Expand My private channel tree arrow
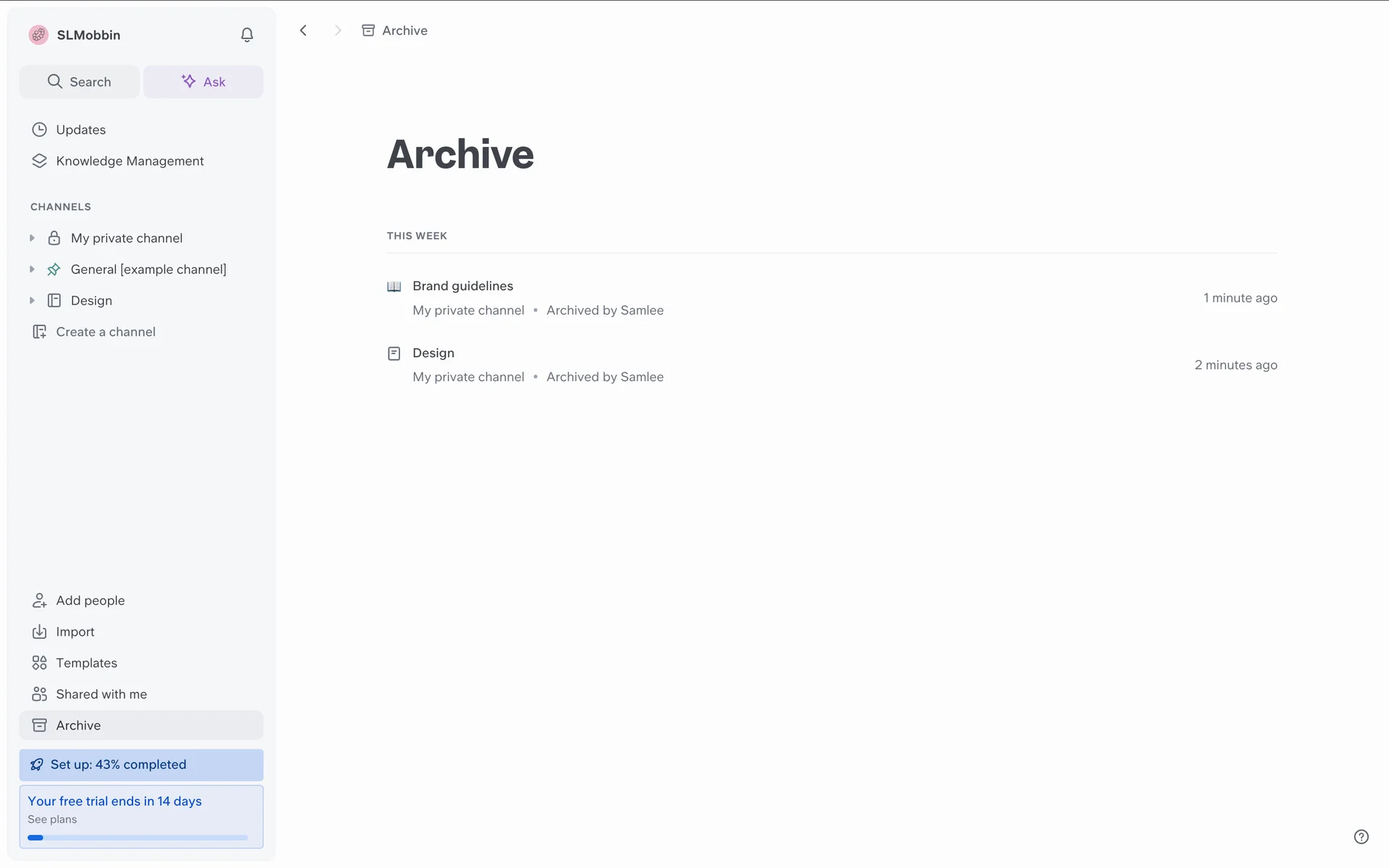 pos(32,238)
